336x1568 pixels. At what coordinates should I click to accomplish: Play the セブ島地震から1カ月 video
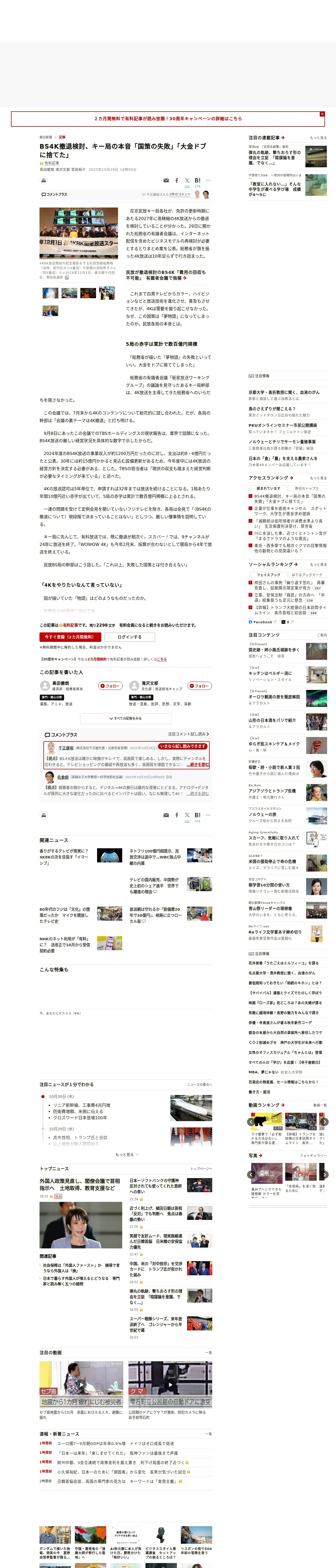tap(81, 1385)
